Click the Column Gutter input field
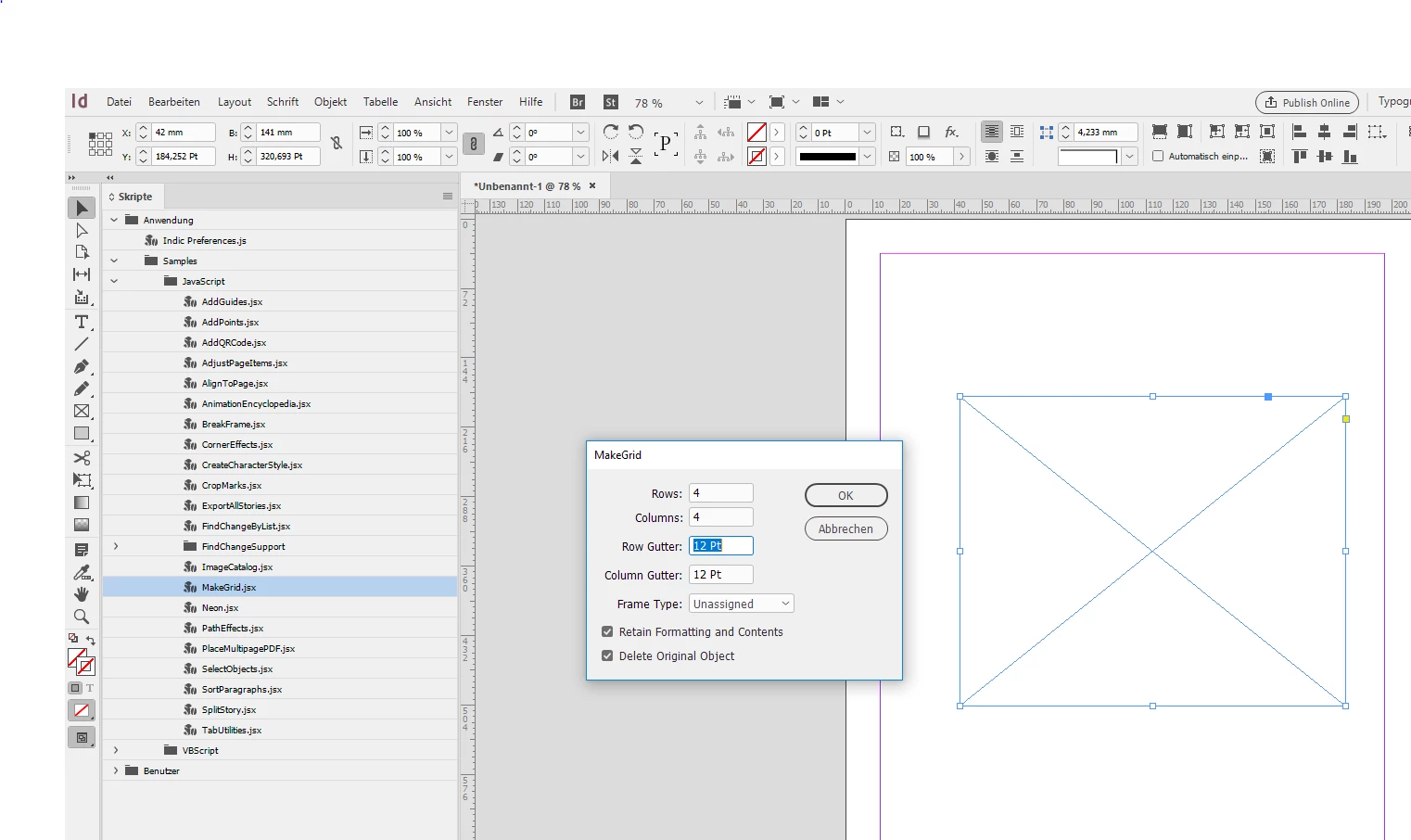 [721, 575]
